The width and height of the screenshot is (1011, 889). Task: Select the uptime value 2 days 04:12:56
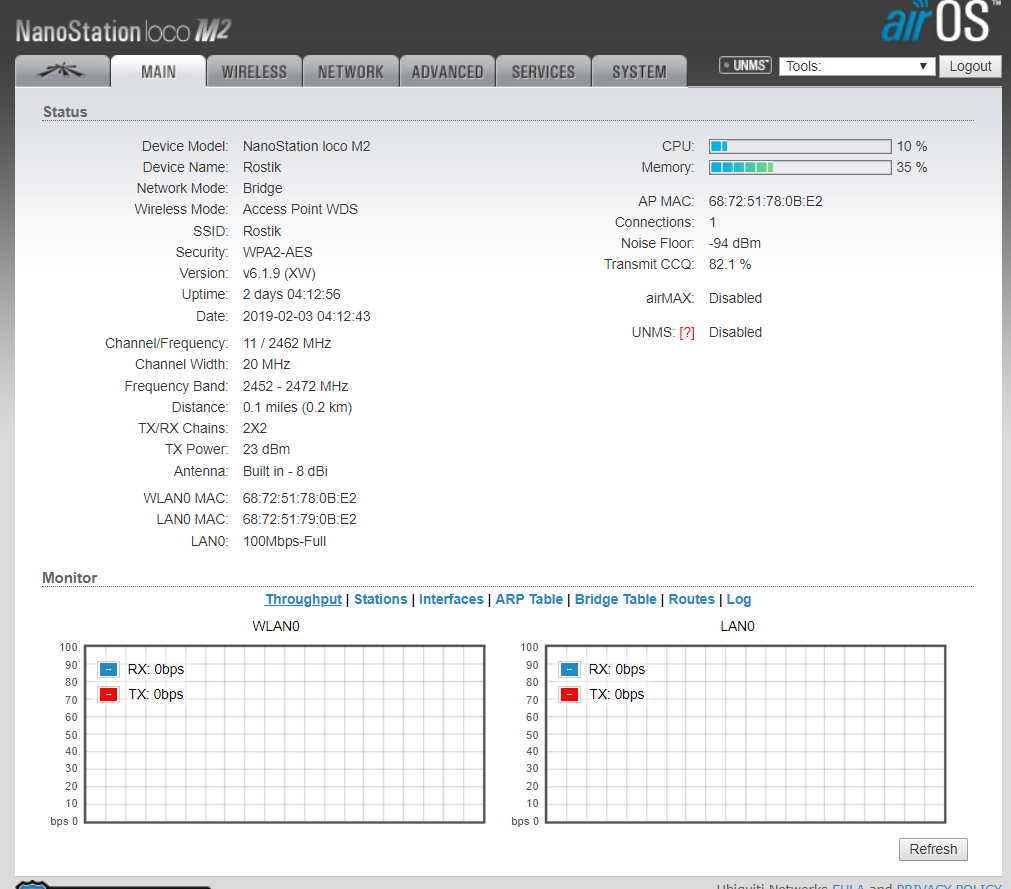point(291,295)
